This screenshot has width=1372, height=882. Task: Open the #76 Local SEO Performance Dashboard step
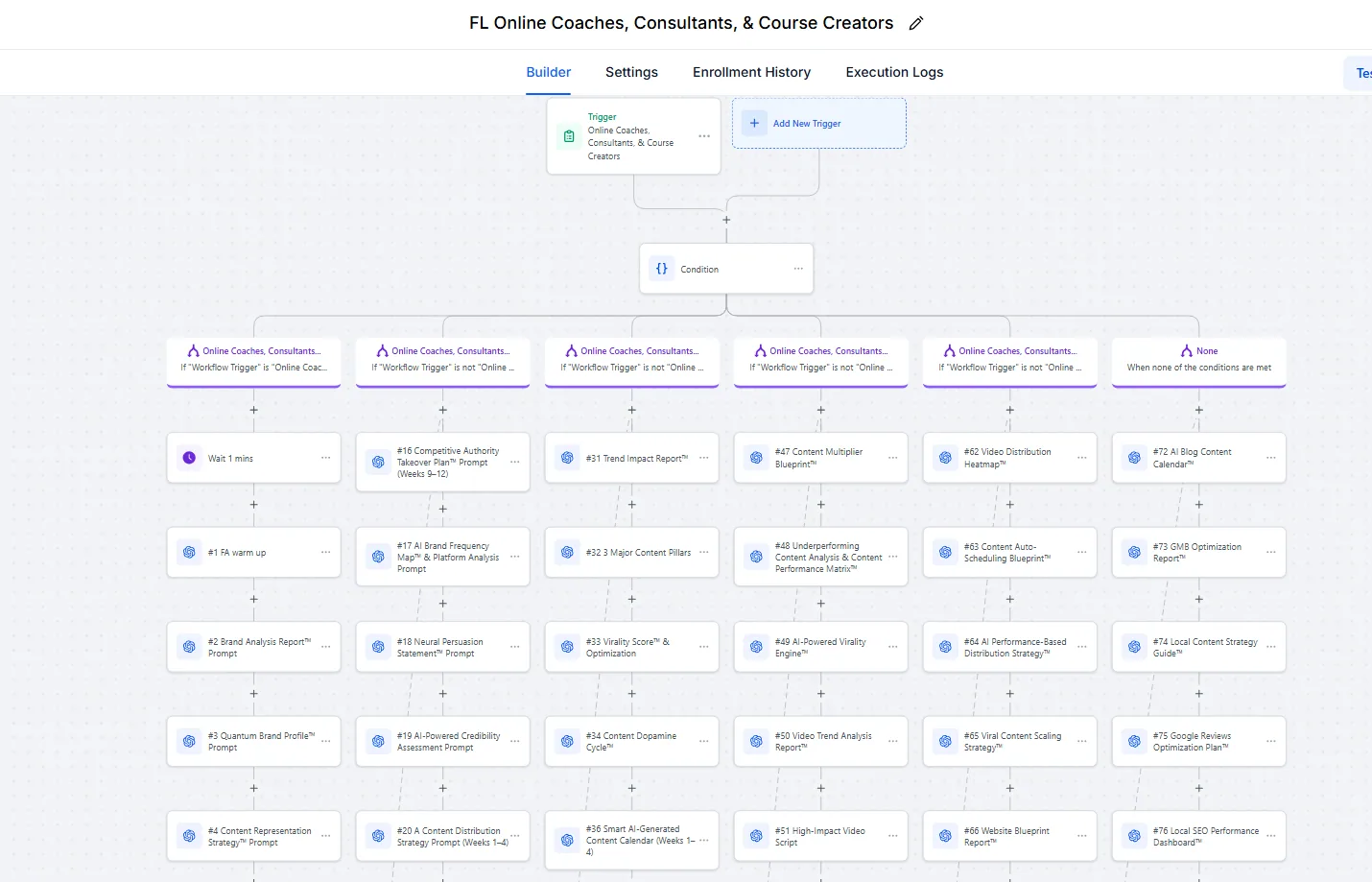click(x=1198, y=836)
